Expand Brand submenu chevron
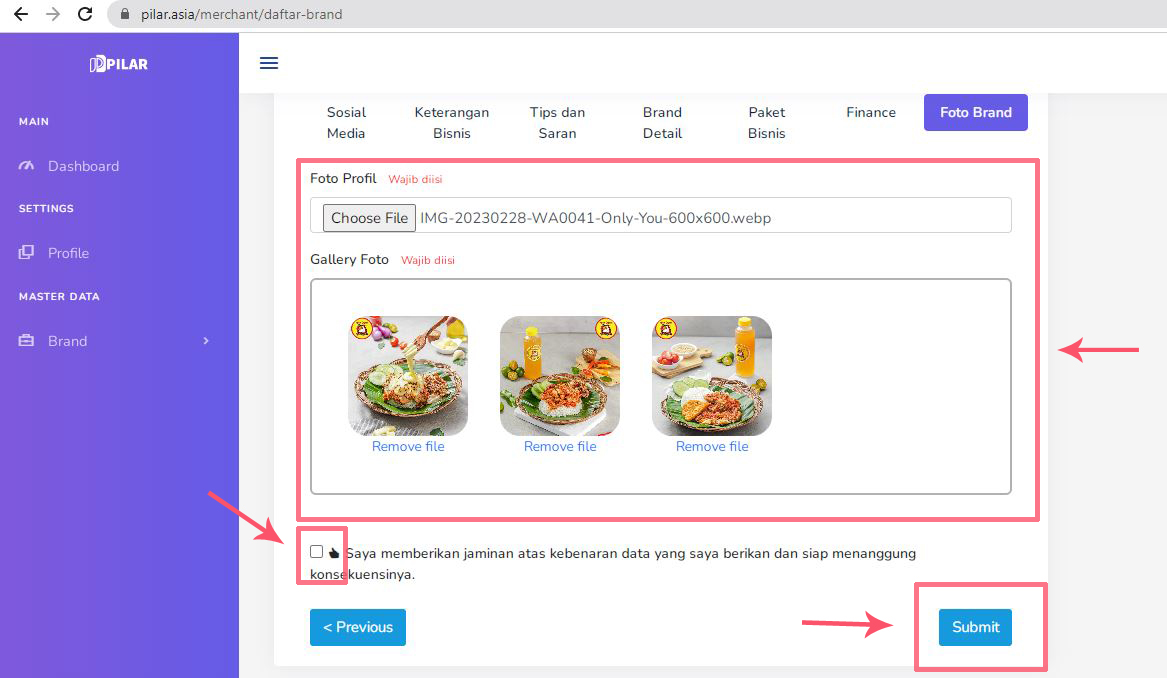 pyautogui.click(x=206, y=341)
